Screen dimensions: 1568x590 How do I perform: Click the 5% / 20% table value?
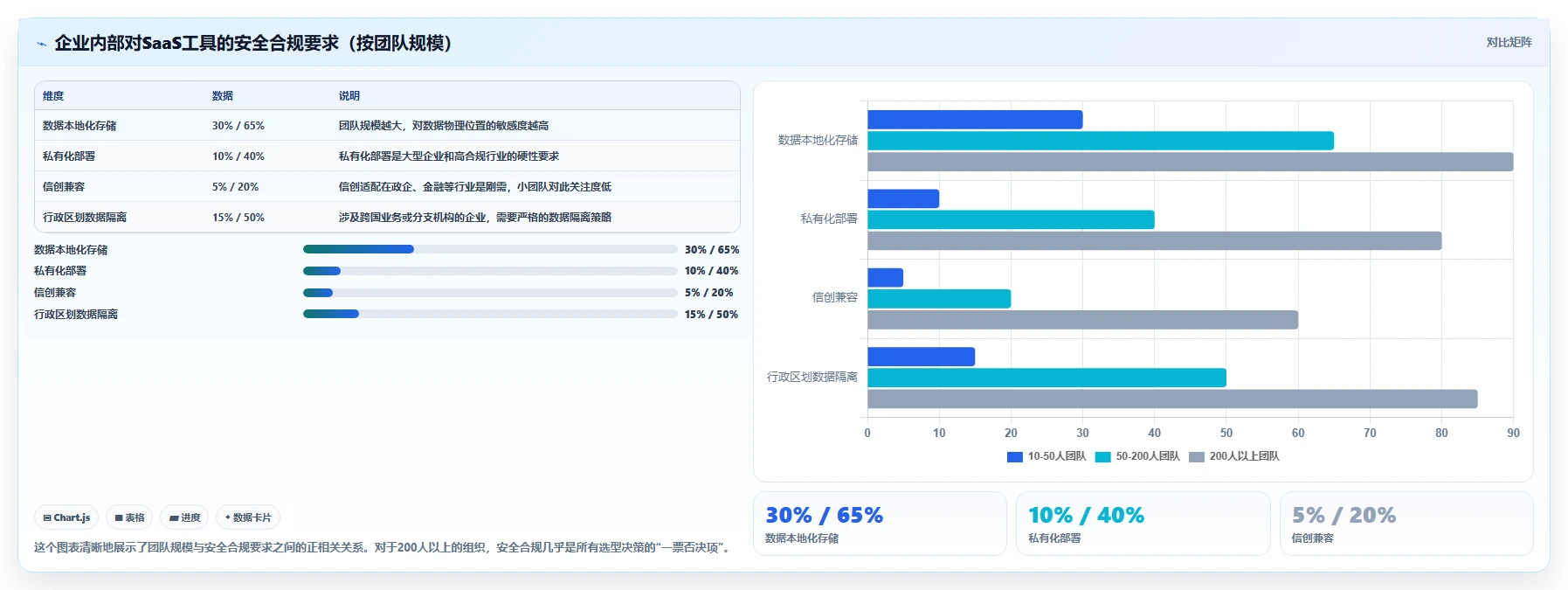click(235, 187)
